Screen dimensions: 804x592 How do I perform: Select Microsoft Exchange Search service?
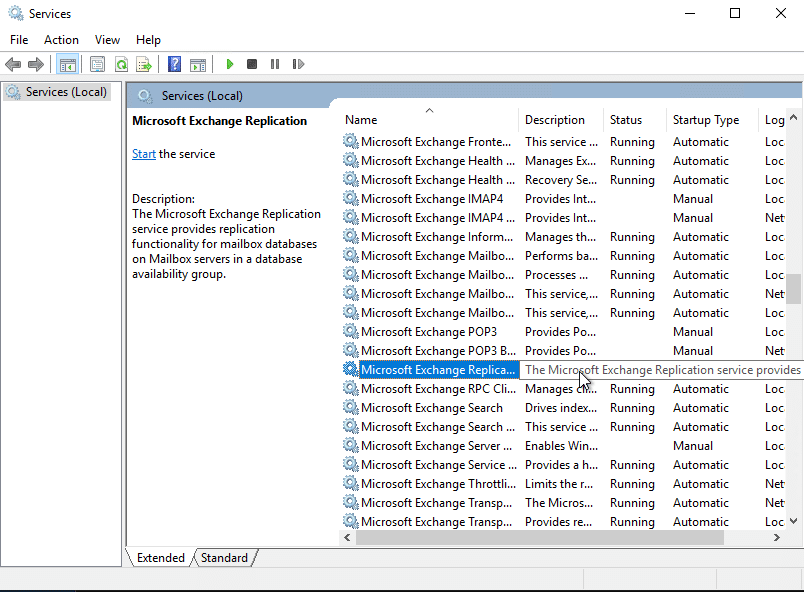tap(432, 407)
